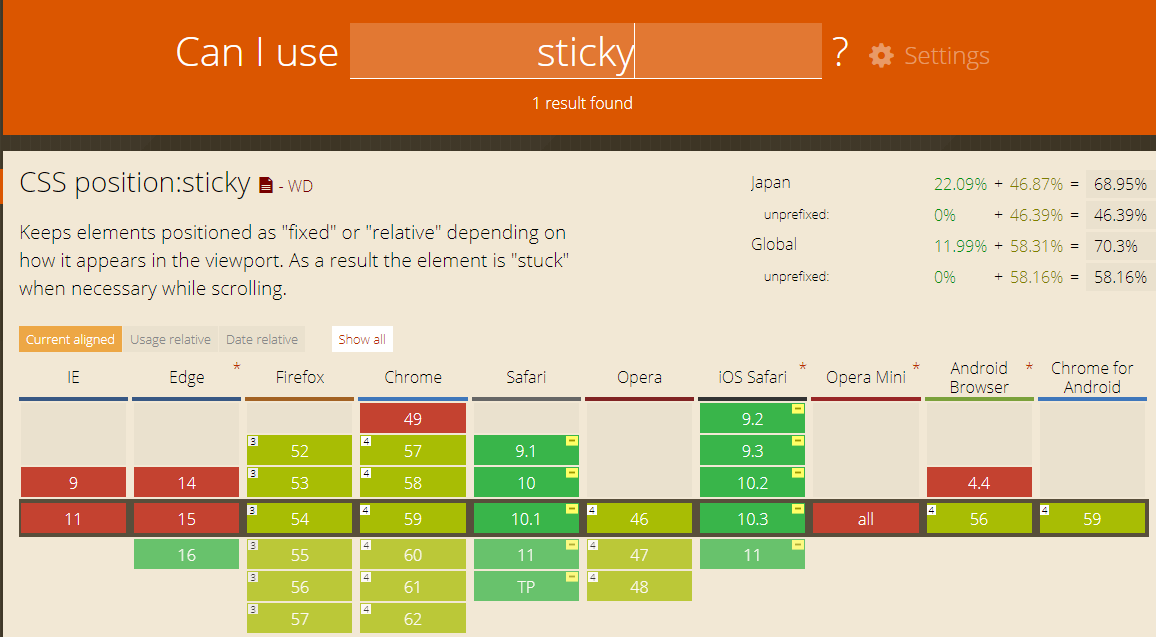Enable the Usage relative view
This screenshot has width=1156, height=637.
(x=170, y=339)
